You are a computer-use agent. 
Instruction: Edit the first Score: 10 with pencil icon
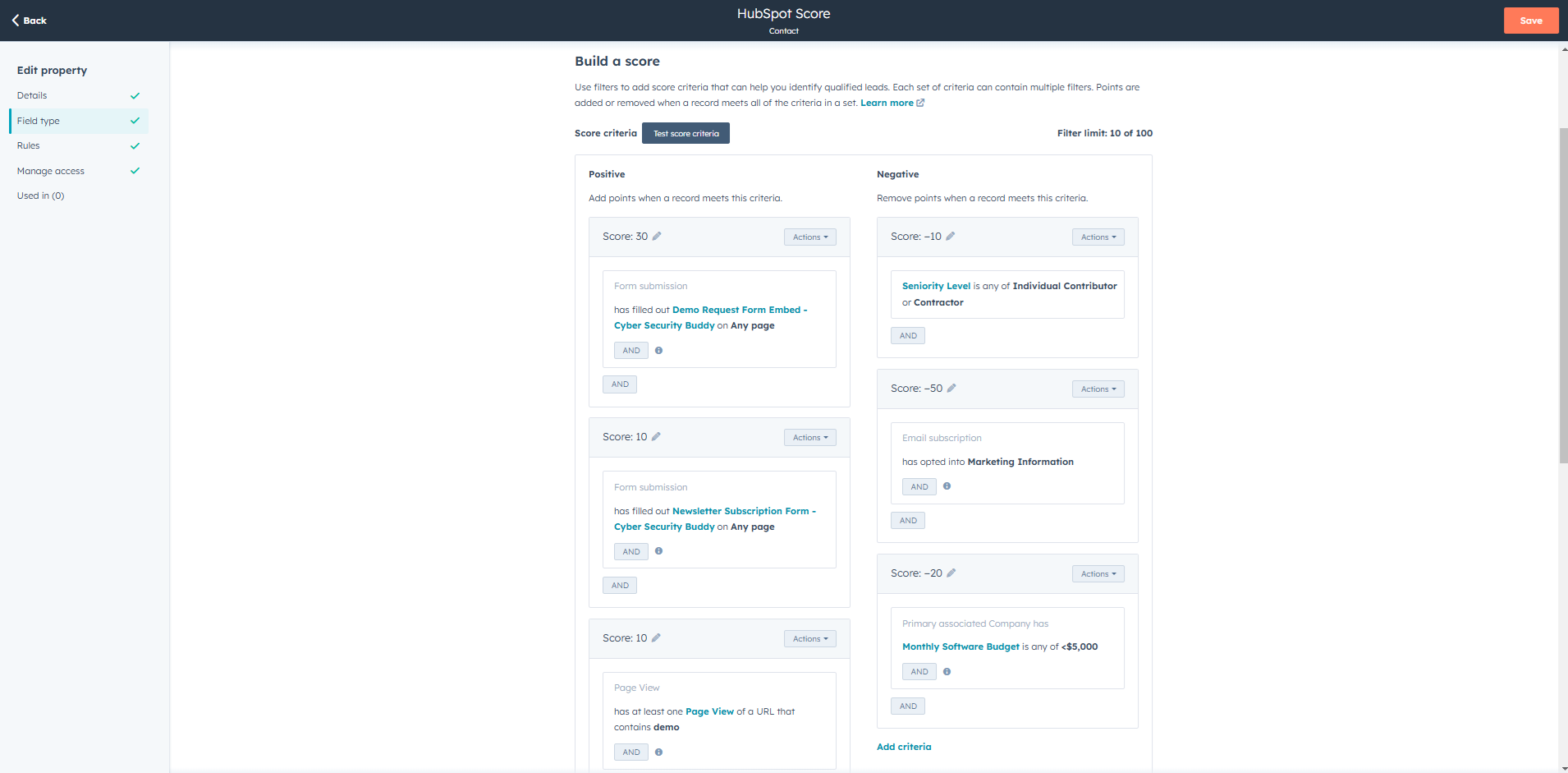coord(656,437)
